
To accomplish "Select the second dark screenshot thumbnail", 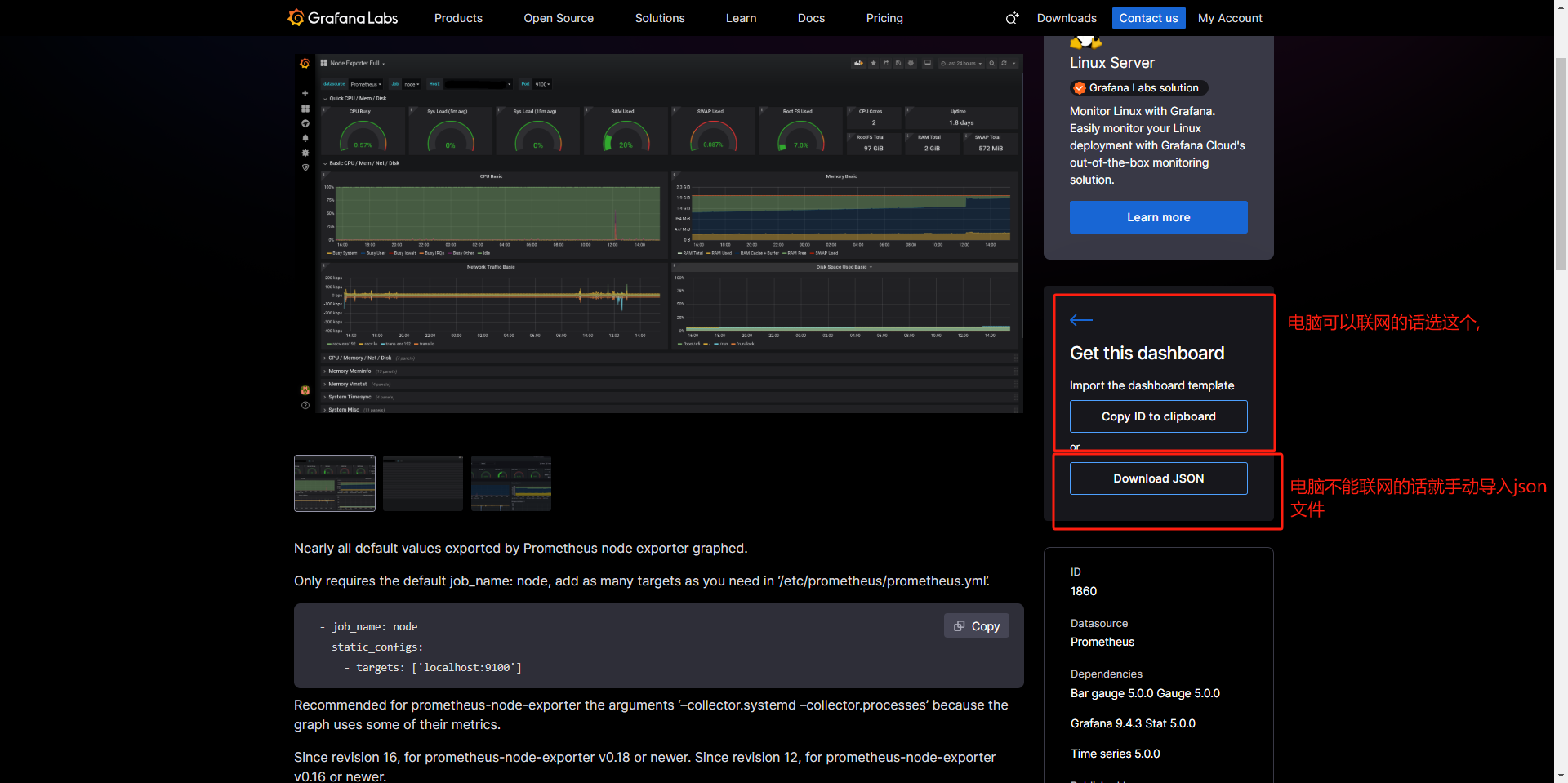I will coord(423,483).
